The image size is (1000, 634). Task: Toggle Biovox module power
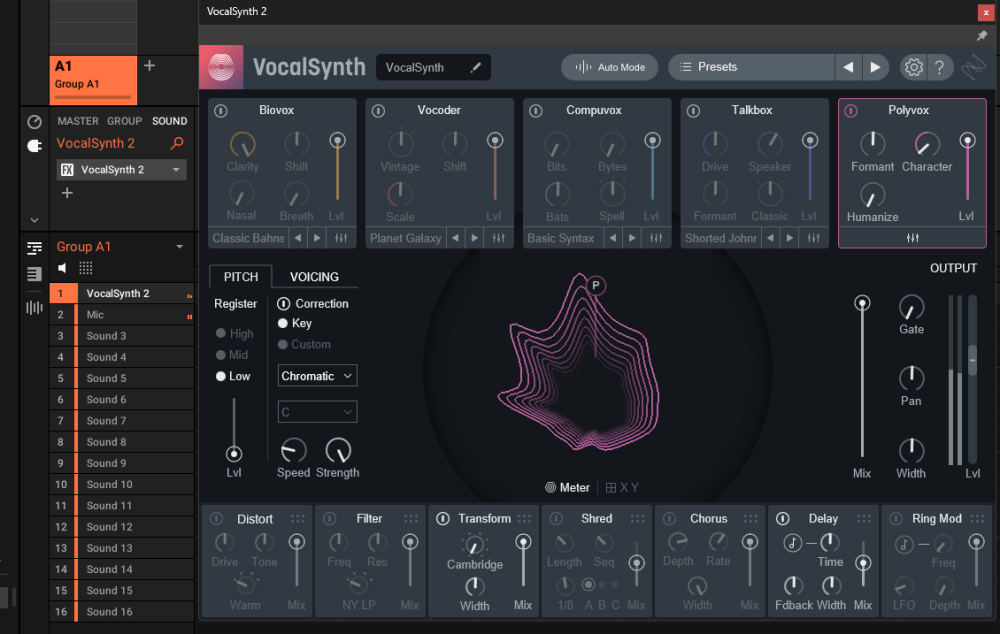point(221,111)
